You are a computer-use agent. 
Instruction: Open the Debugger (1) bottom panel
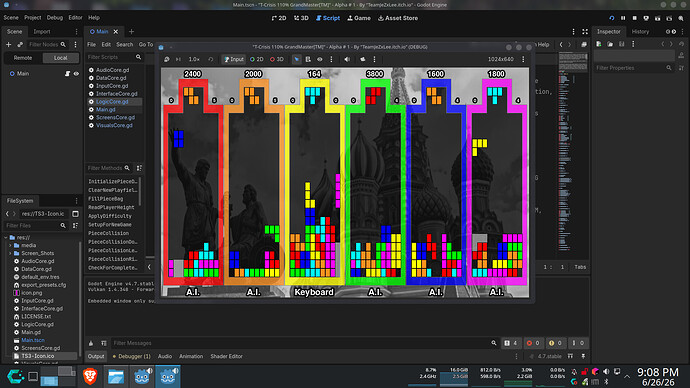click(x=132, y=356)
